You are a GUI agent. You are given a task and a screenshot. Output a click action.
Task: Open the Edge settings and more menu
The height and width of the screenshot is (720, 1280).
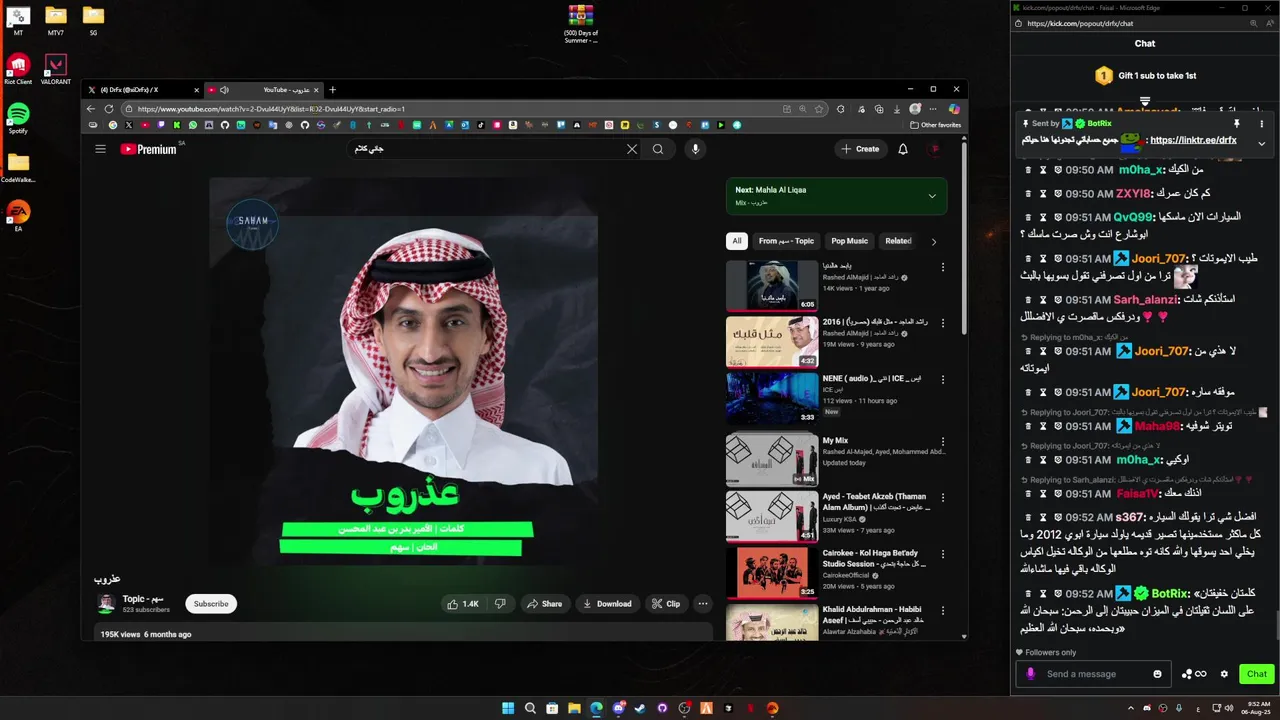coord(933,109)
